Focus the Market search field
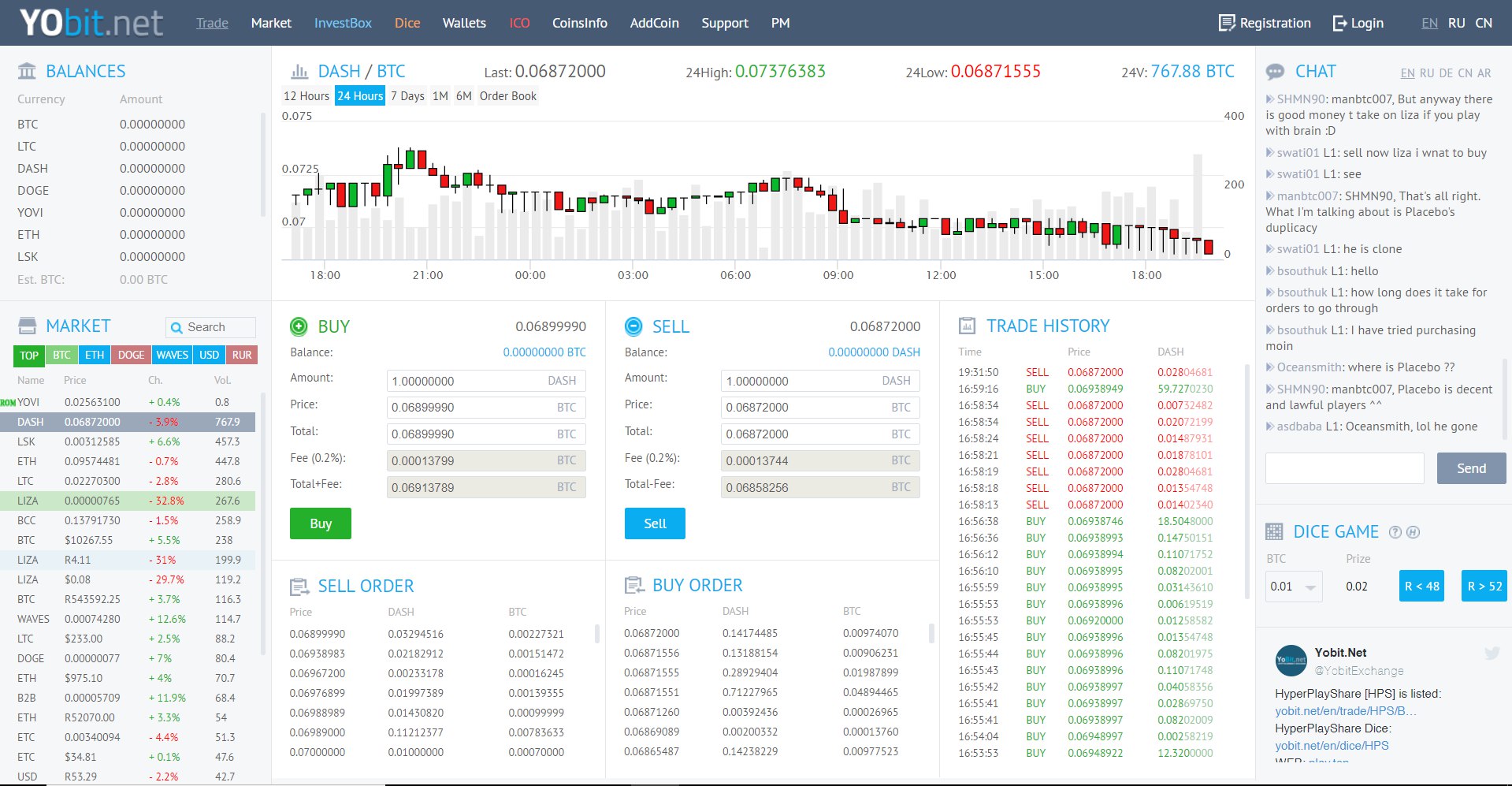This screenshot has width=1512, height=786. tap(210, 327)
